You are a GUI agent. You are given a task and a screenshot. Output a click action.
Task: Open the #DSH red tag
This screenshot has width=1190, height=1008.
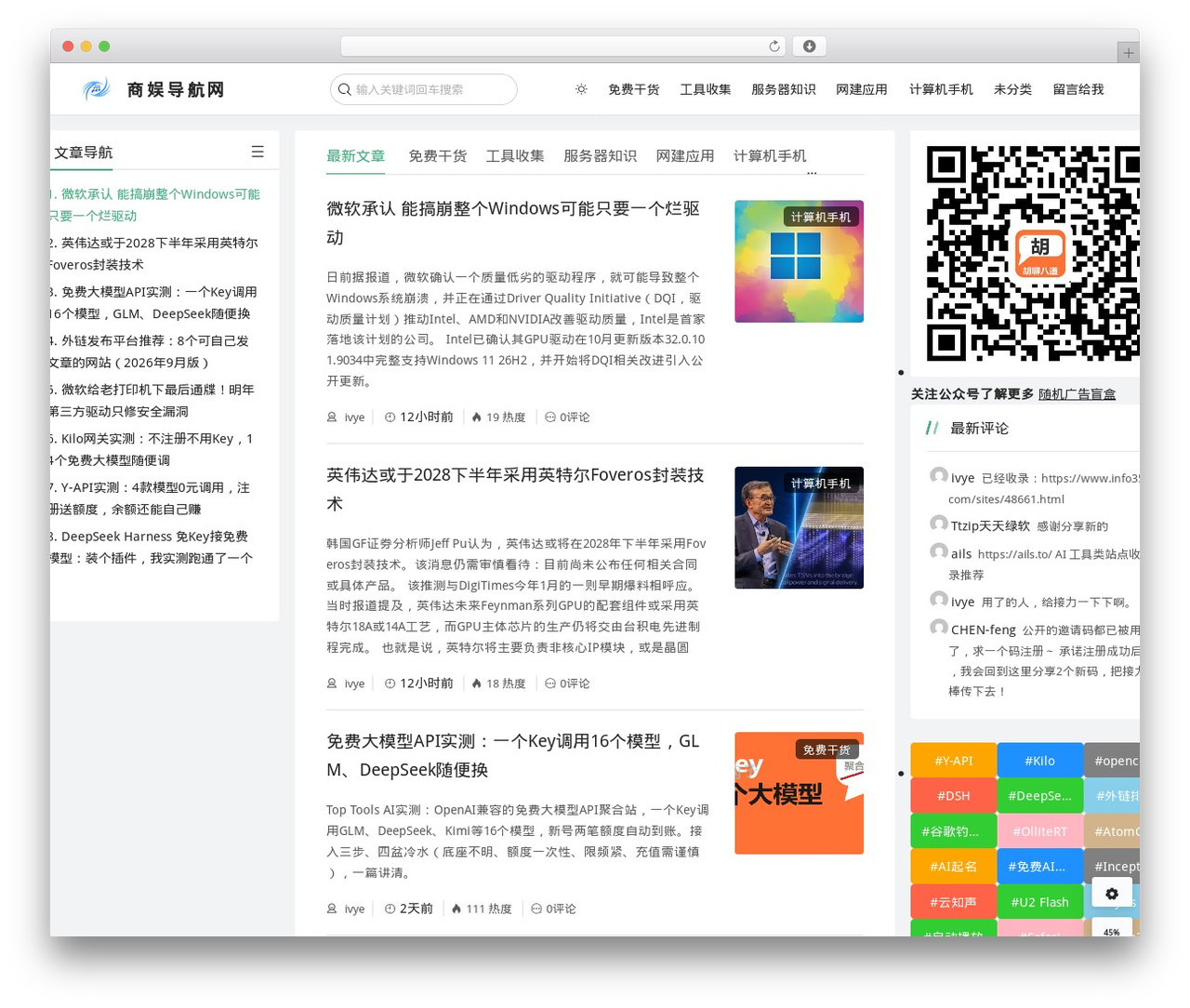click(x=954, y=796)
